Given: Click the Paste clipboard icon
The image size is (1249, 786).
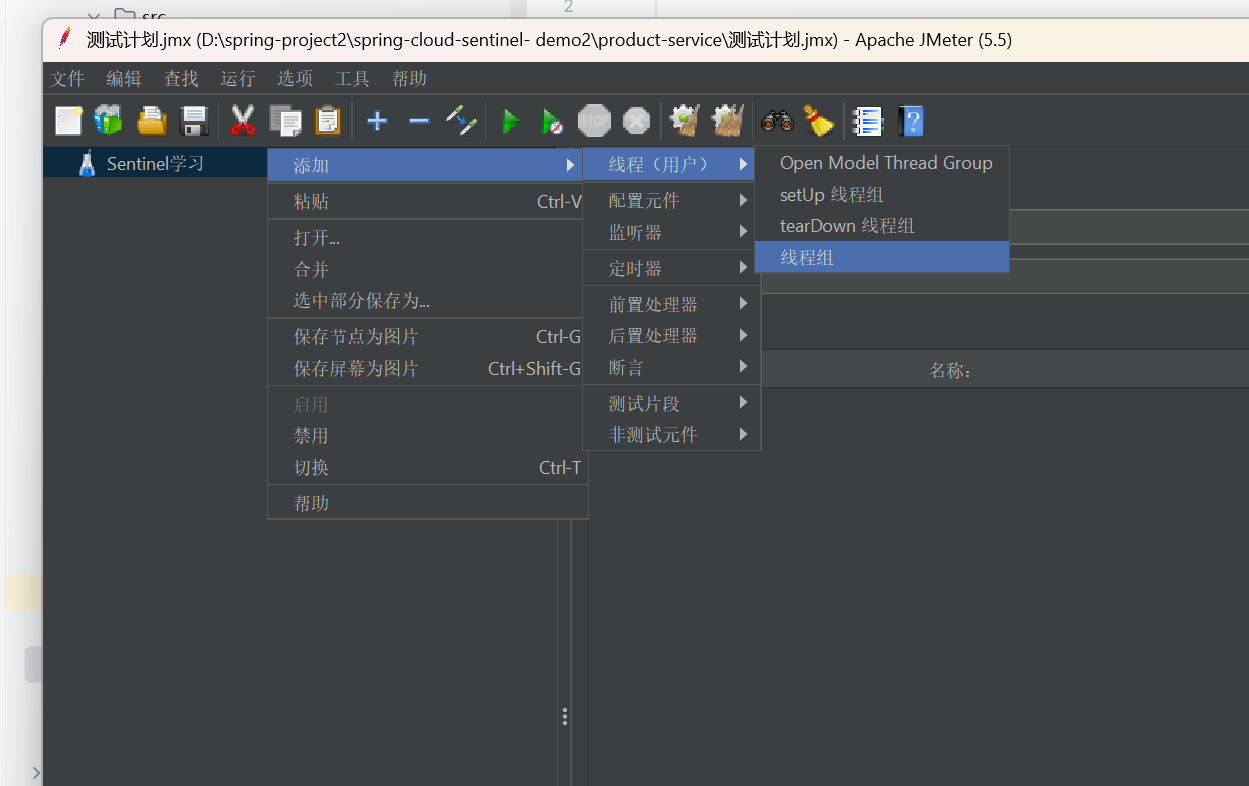Looking at the screenshot, I should 328,121.
